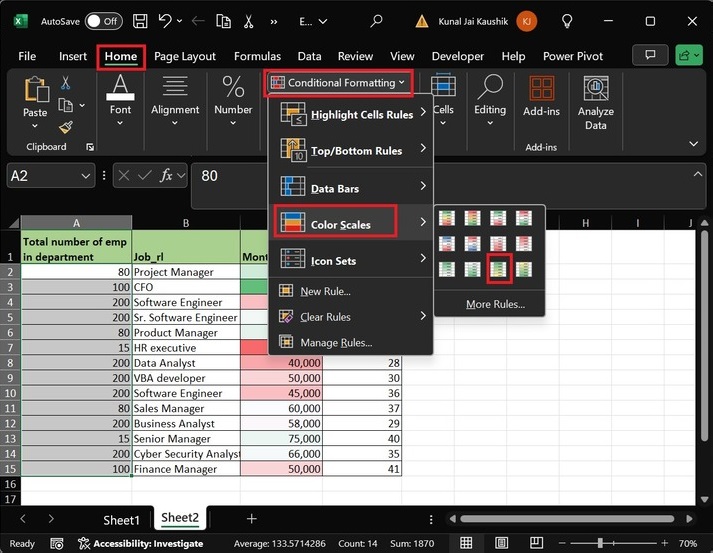The height and width of the screenshot is (553, 713).
Task: Click More Rules in Color Scales submenu
Action: tap(495, 304)
